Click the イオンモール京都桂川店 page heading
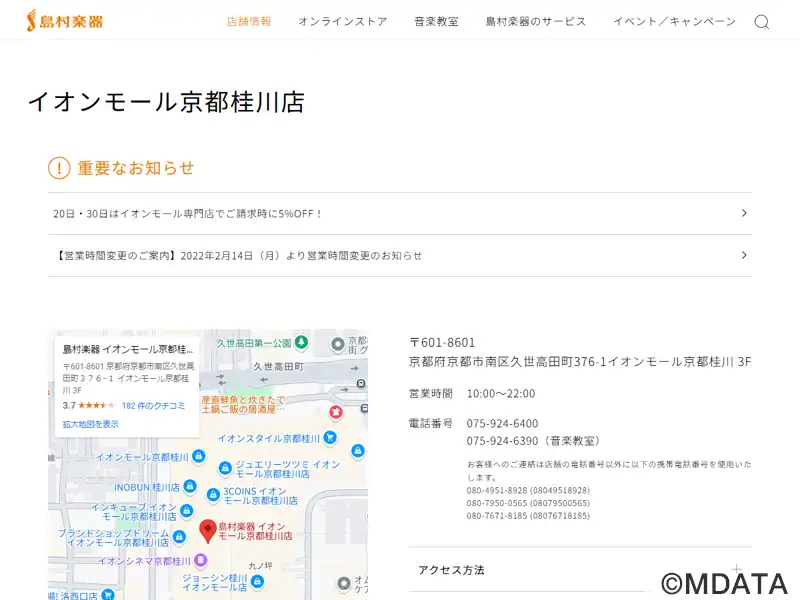 point(166,102)
